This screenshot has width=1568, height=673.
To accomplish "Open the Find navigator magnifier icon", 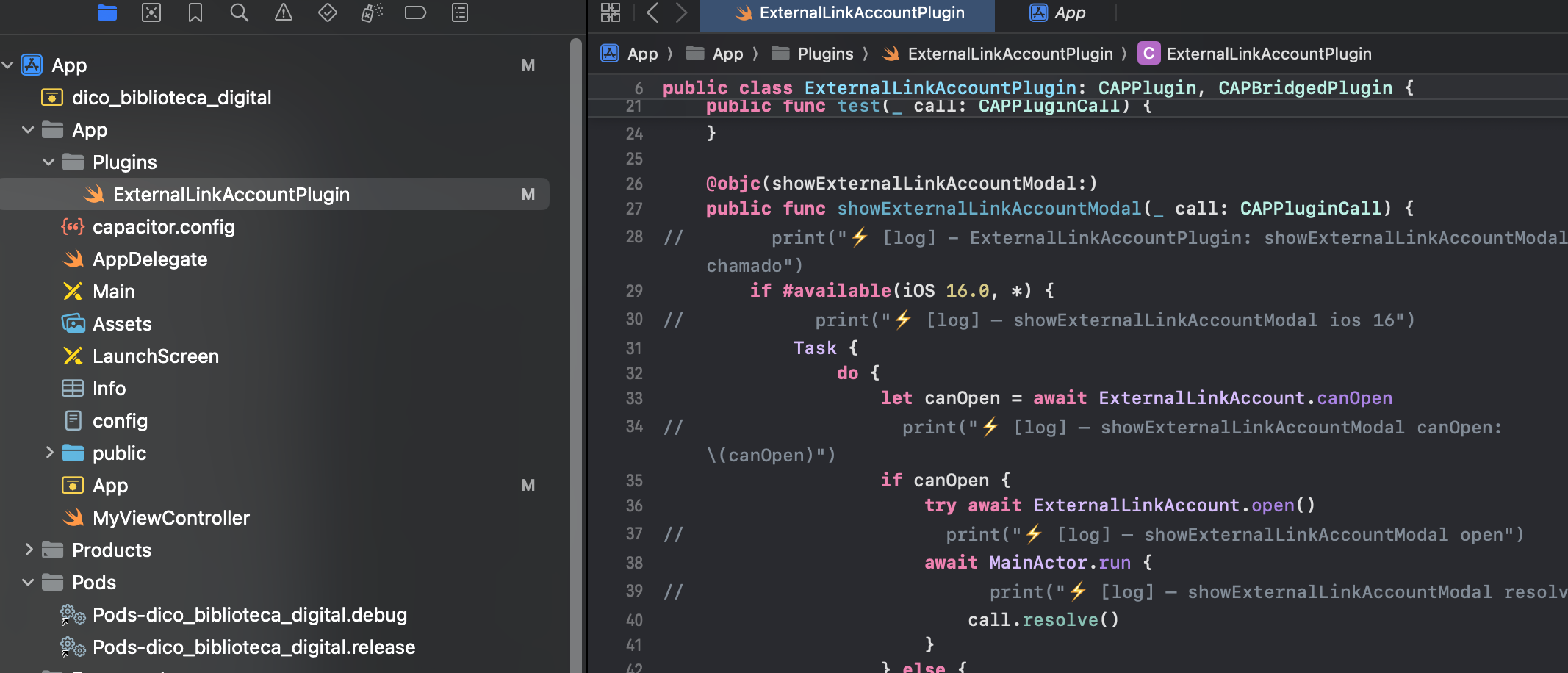I will (239, 12).
